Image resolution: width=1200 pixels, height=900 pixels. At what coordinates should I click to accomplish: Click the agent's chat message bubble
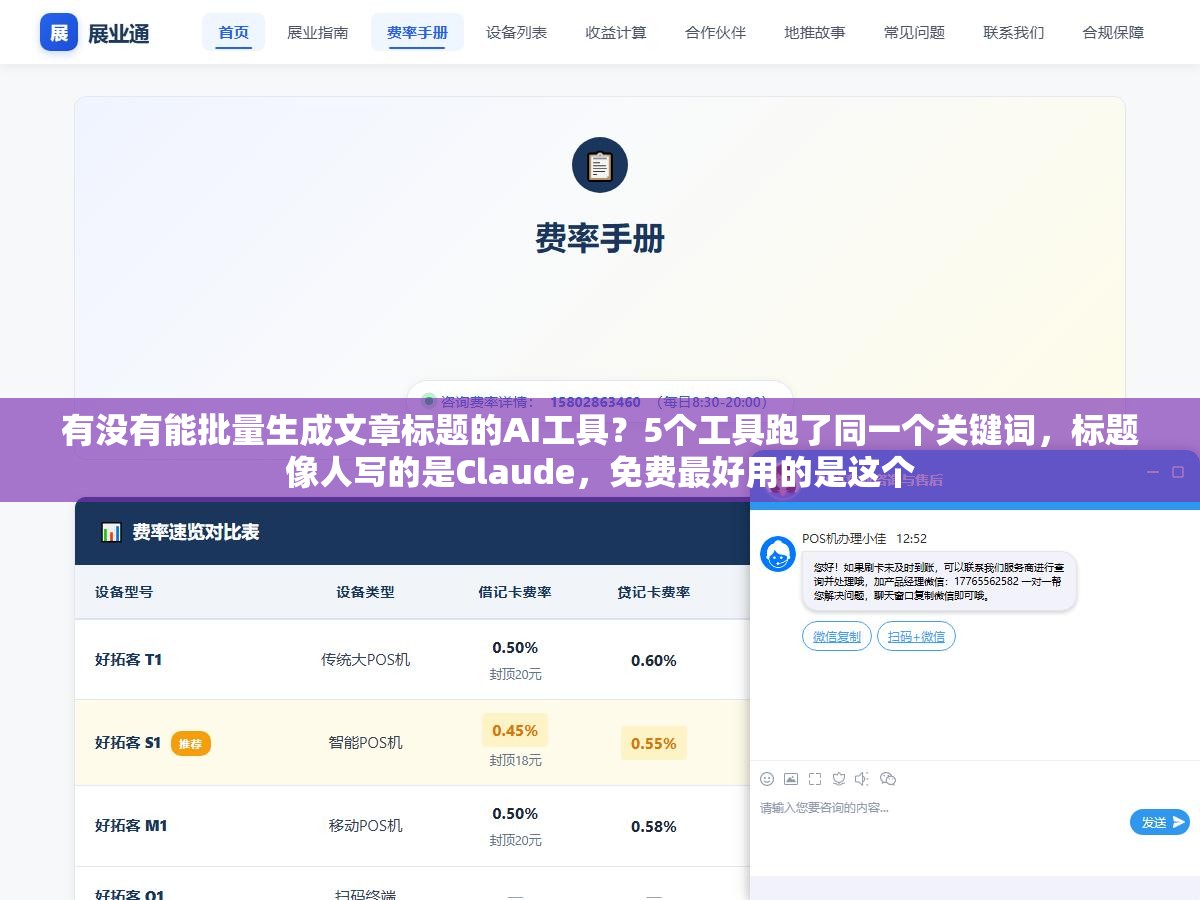pos(939,581)
